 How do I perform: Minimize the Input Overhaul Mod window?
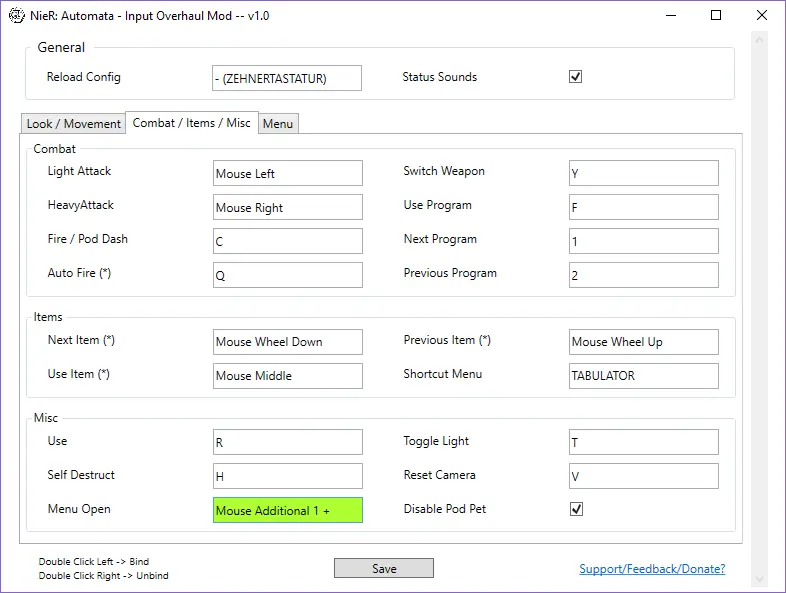tap(671, 16)
